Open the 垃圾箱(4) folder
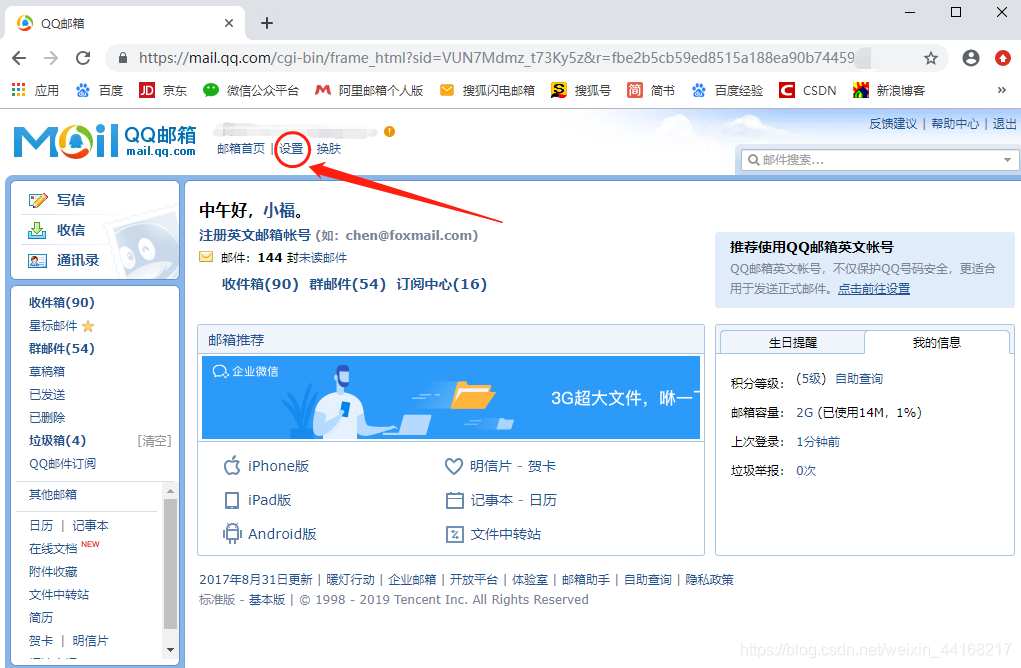The image size is (1021, 668). 57,440
